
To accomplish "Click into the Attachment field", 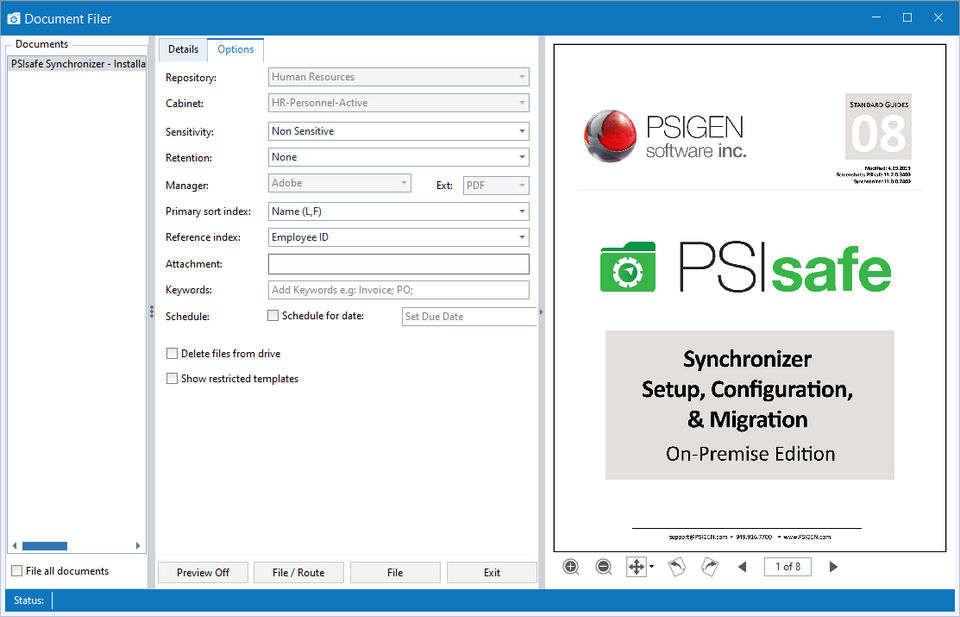I will coord(399,264).
